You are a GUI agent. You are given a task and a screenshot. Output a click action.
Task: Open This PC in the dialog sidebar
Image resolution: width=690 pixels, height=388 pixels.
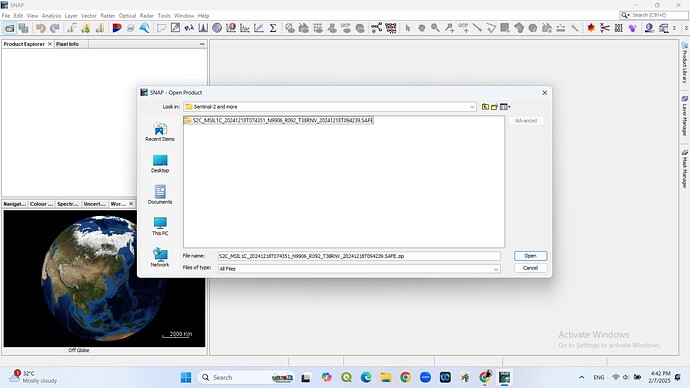[160, 227]
